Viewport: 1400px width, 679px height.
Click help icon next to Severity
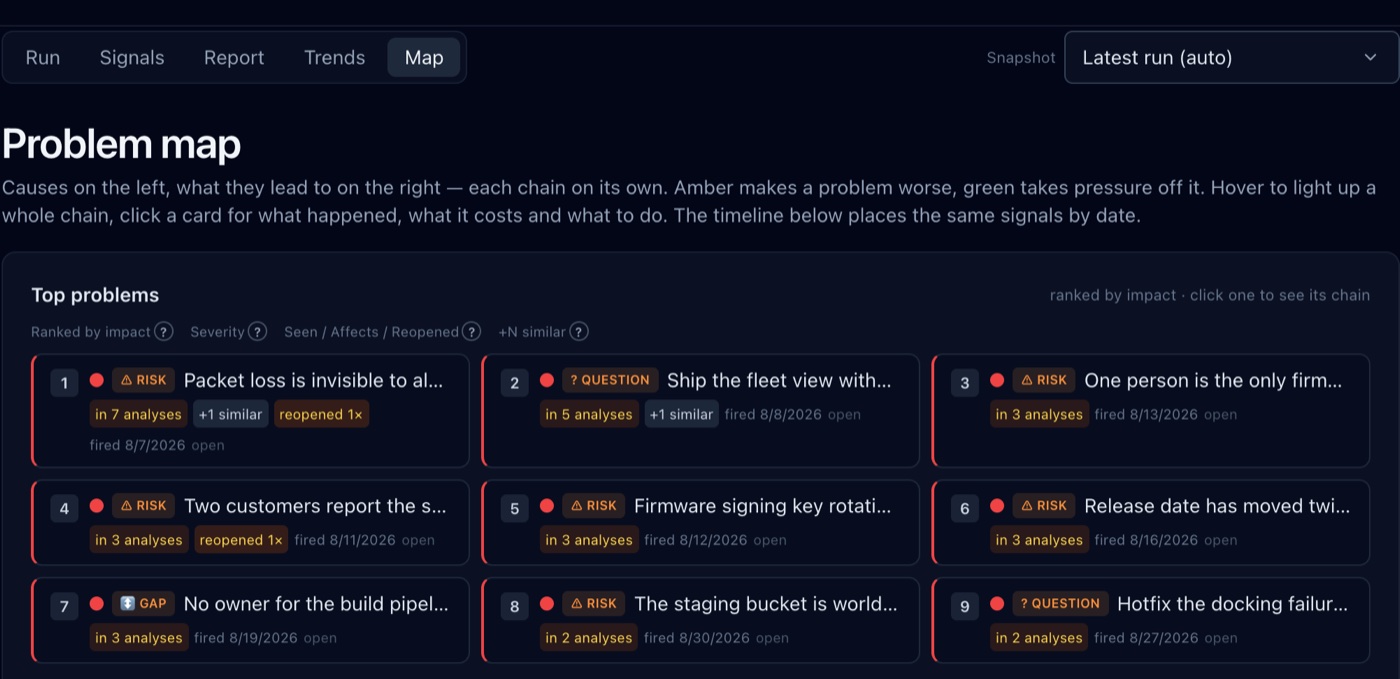tap(257, 332)
